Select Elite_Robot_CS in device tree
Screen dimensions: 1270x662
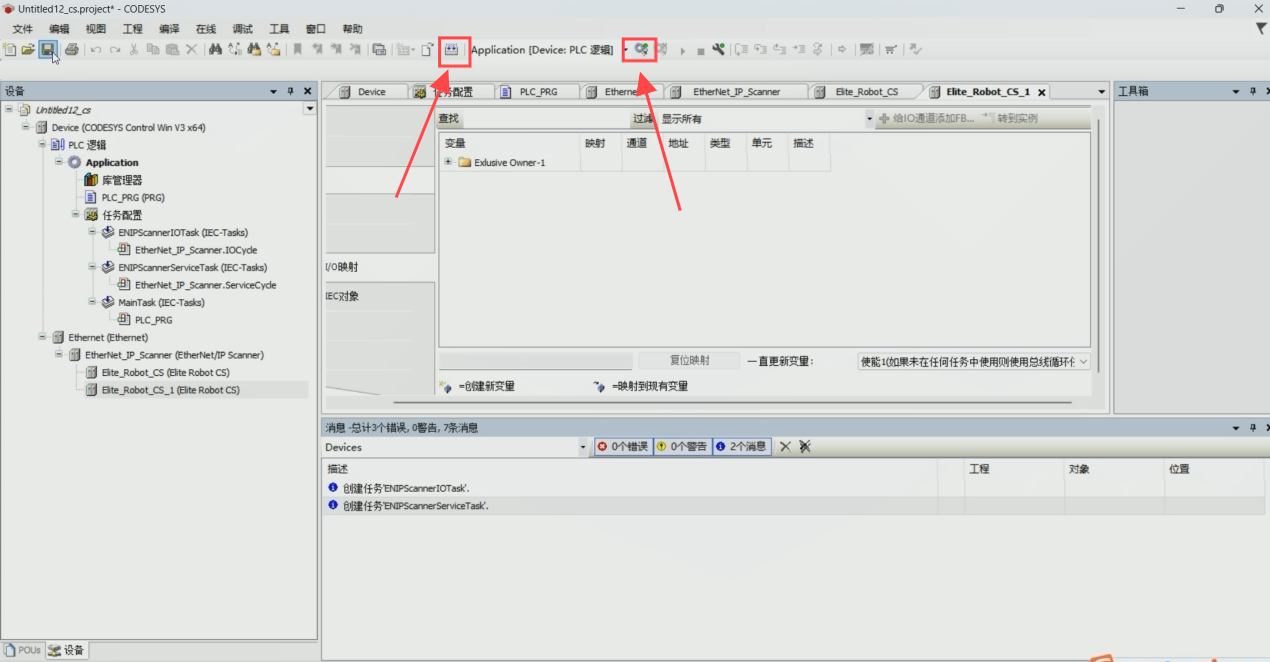click(165, 373)
